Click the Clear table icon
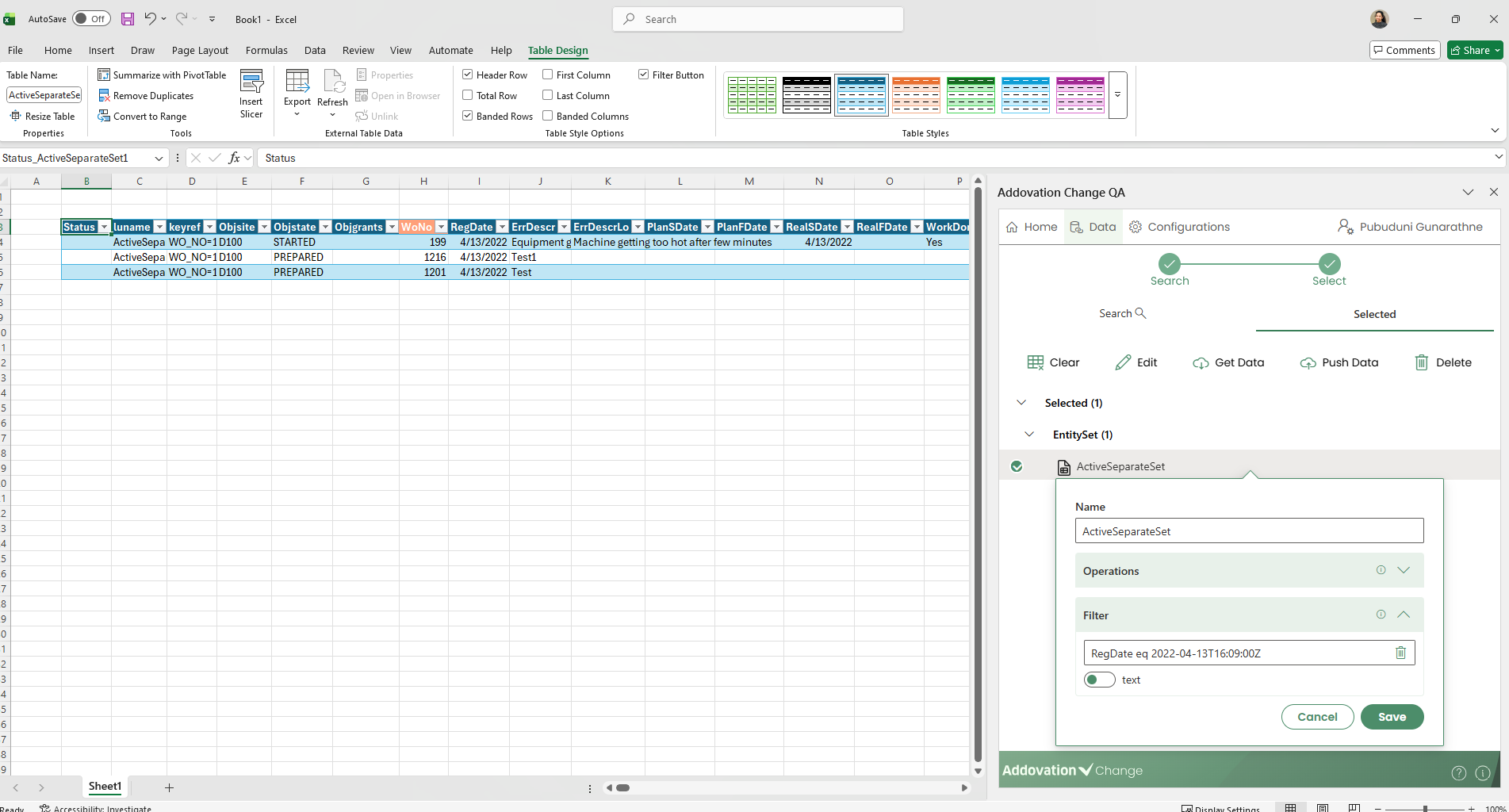Image resolution: width=1509 pixels, height=812 pixels. click(x=1035, y=362)
